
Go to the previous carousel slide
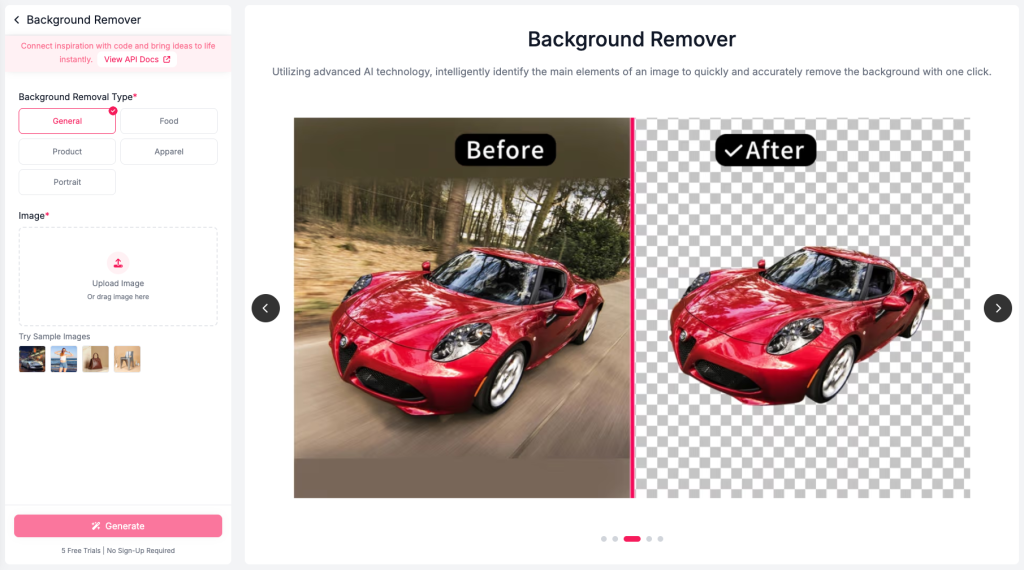pos(265,308)
